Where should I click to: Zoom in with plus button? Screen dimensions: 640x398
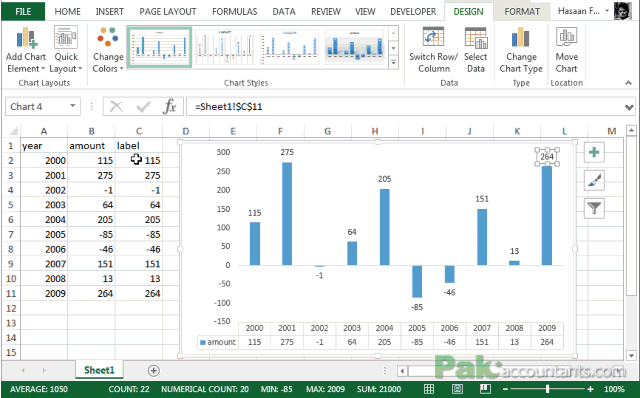point(590,389)
